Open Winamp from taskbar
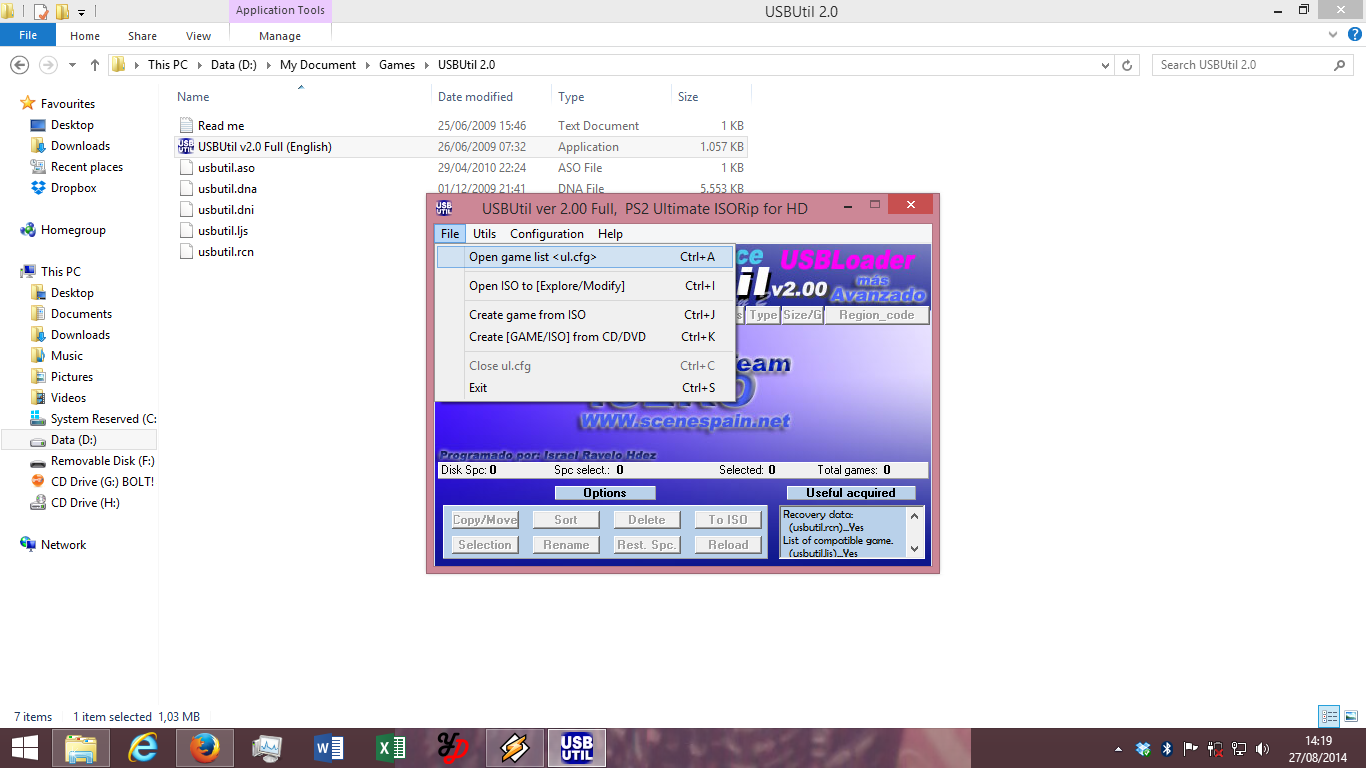Screen dimensions: 1366x768 (515, 747)
